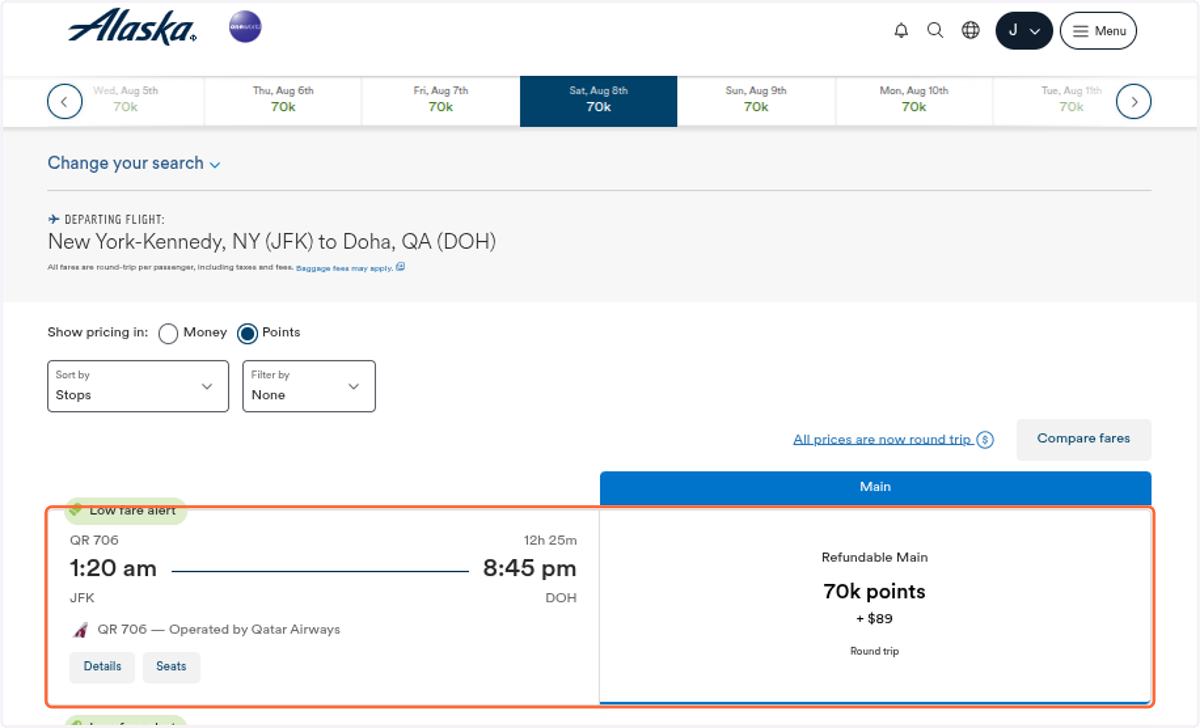The width and height of the screenshot is (1200, 728).
Task: Click the 8:45 pm arrival time
Action: (x=530, y=569)
